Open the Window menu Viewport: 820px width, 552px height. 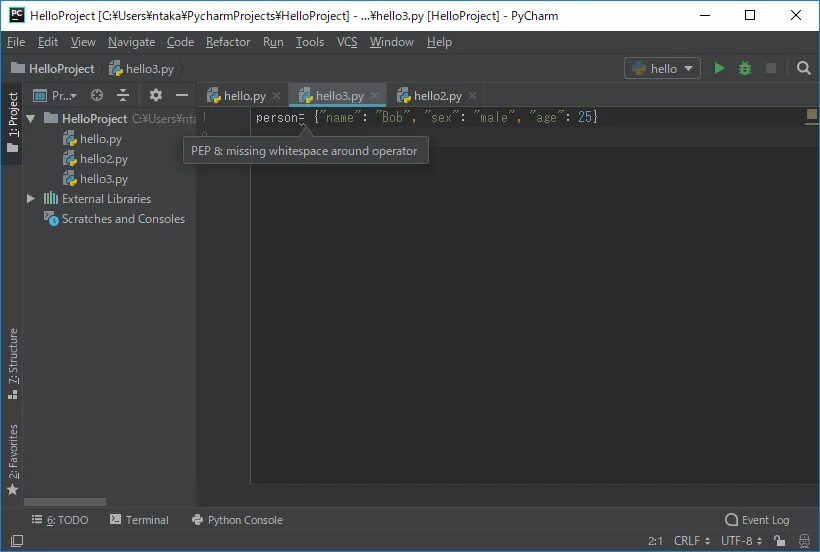pyautogui.click(x=392, y=42)
